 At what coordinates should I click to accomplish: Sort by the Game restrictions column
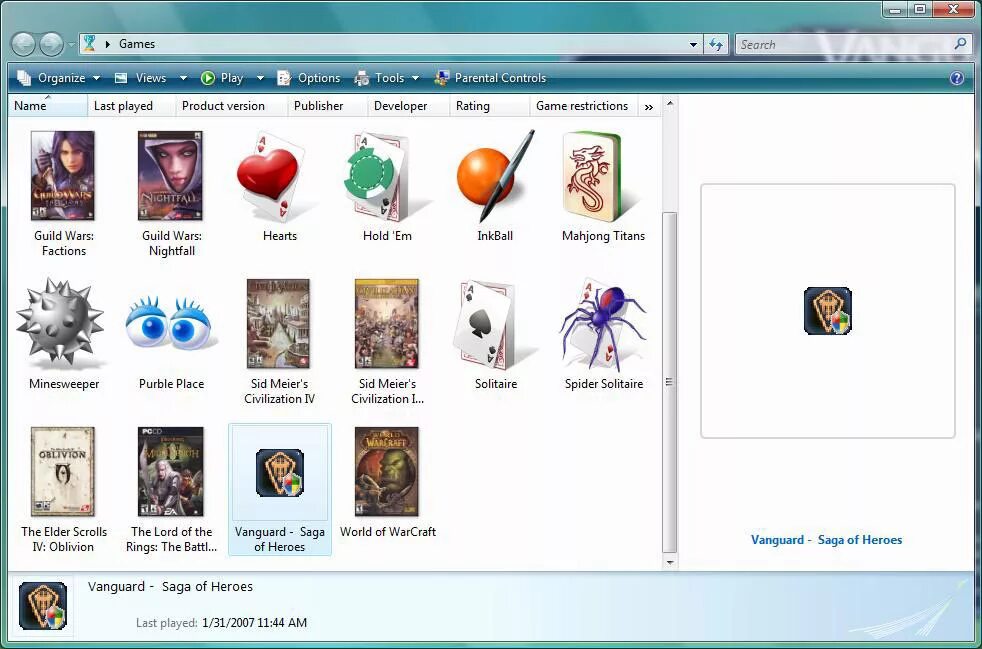(x=584, y=106)
